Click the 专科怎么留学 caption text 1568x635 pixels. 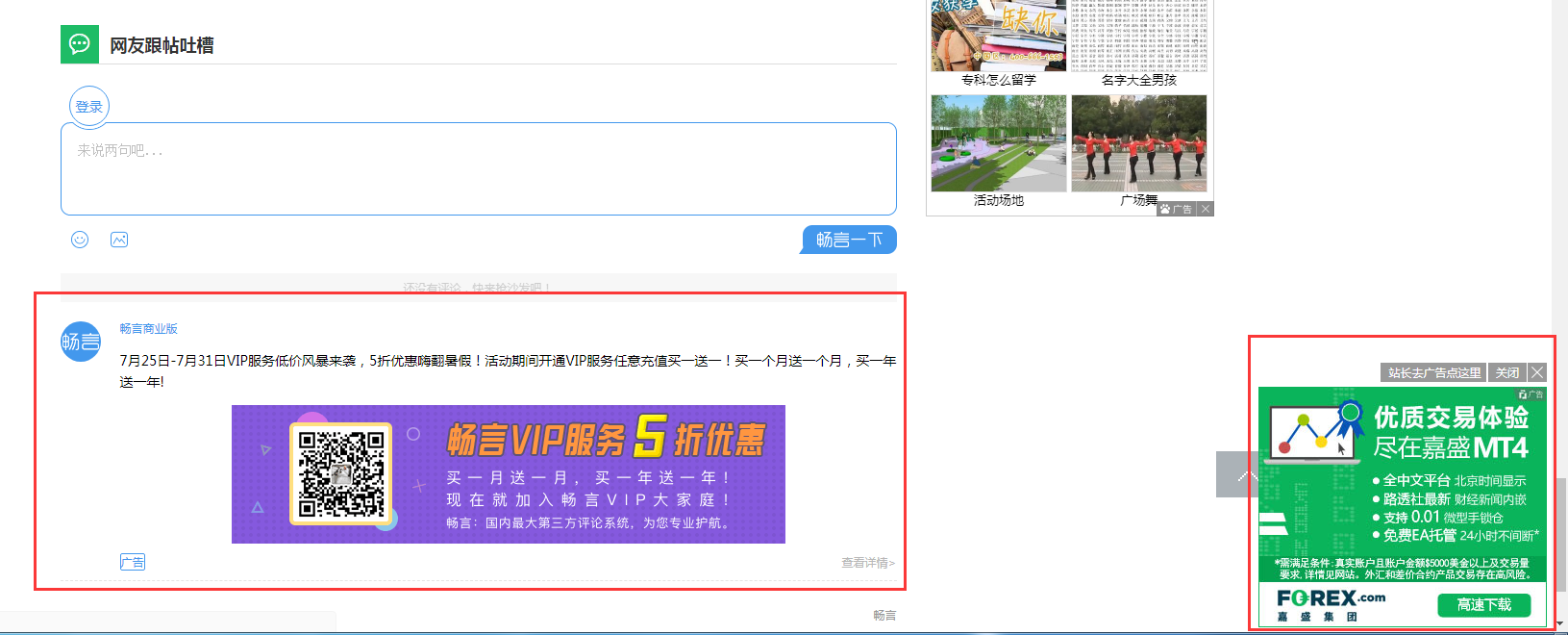pyautogui.click(x=999, y=80)
